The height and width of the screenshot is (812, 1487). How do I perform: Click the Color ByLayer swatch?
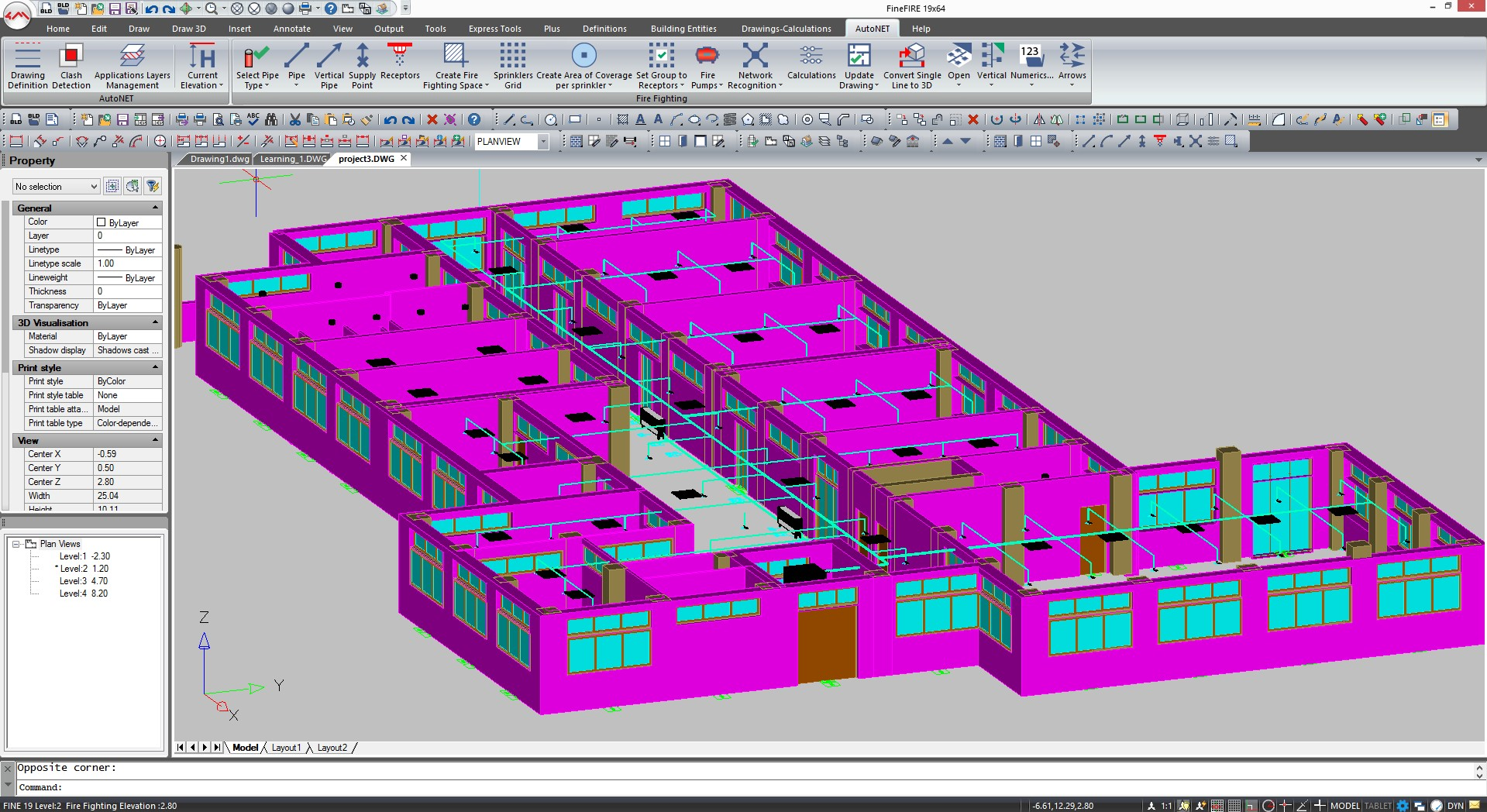pyautogui.click(x=102, y=222)
